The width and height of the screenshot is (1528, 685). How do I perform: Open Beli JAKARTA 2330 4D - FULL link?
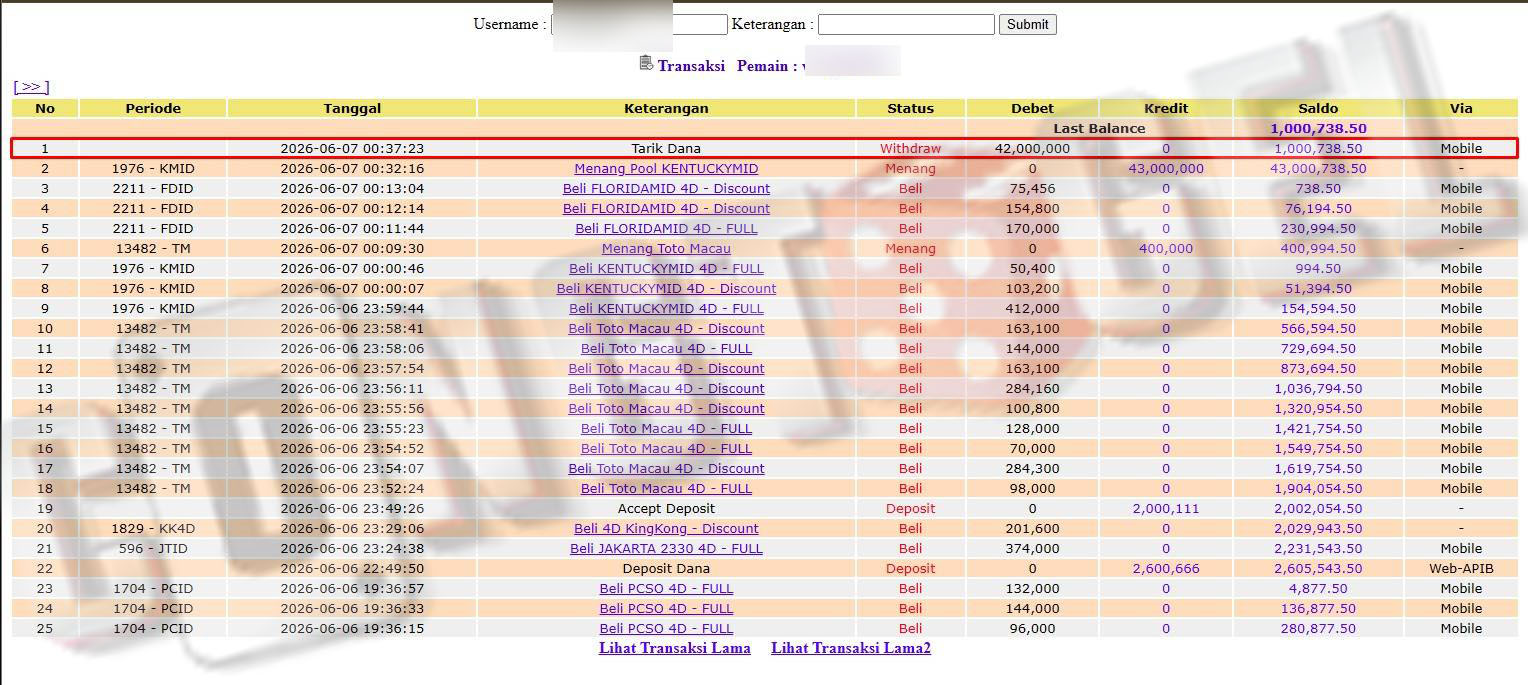tap(666, 548)
